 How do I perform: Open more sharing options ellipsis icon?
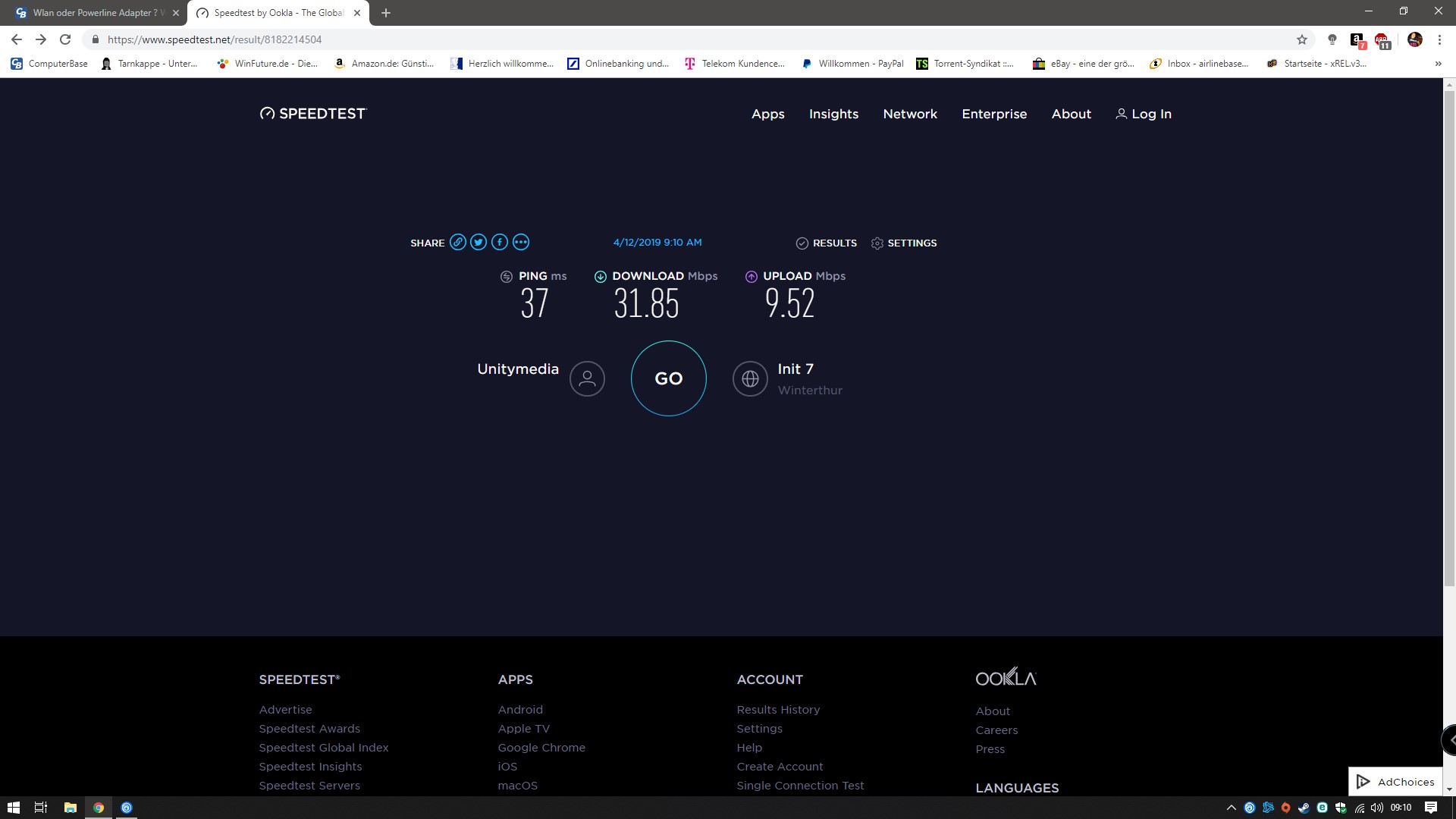click(x=521, y=243)
